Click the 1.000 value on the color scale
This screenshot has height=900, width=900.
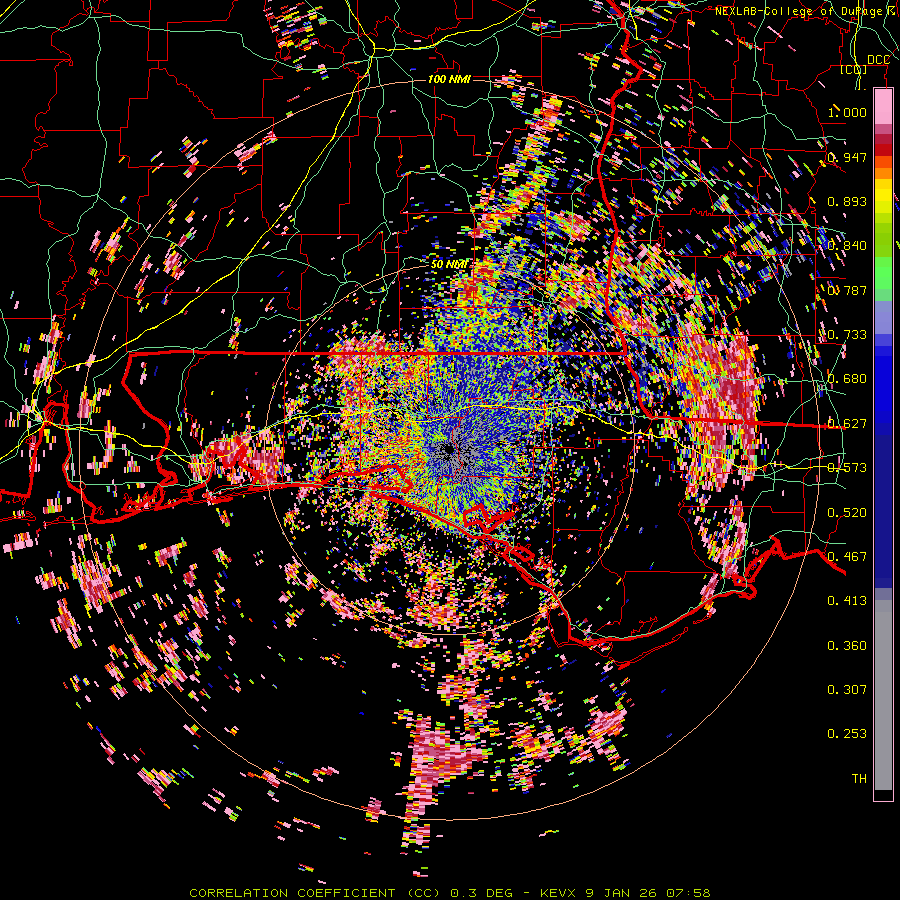pos(847,112)
